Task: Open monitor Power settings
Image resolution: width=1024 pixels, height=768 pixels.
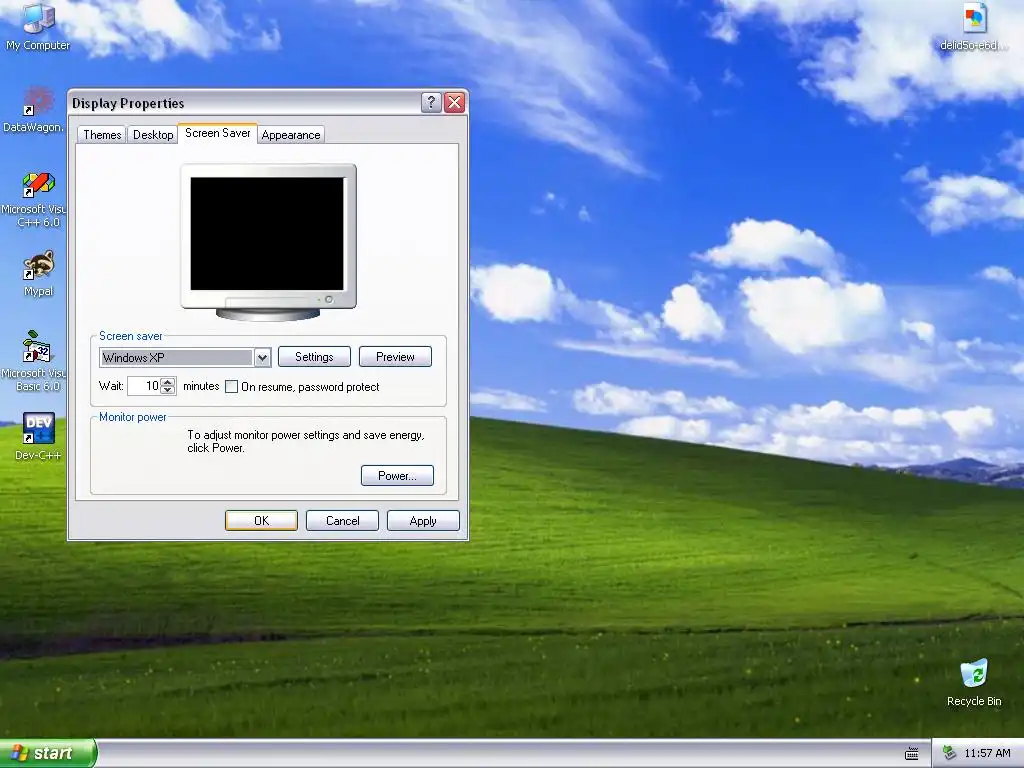Action: [x=397, y=475]
